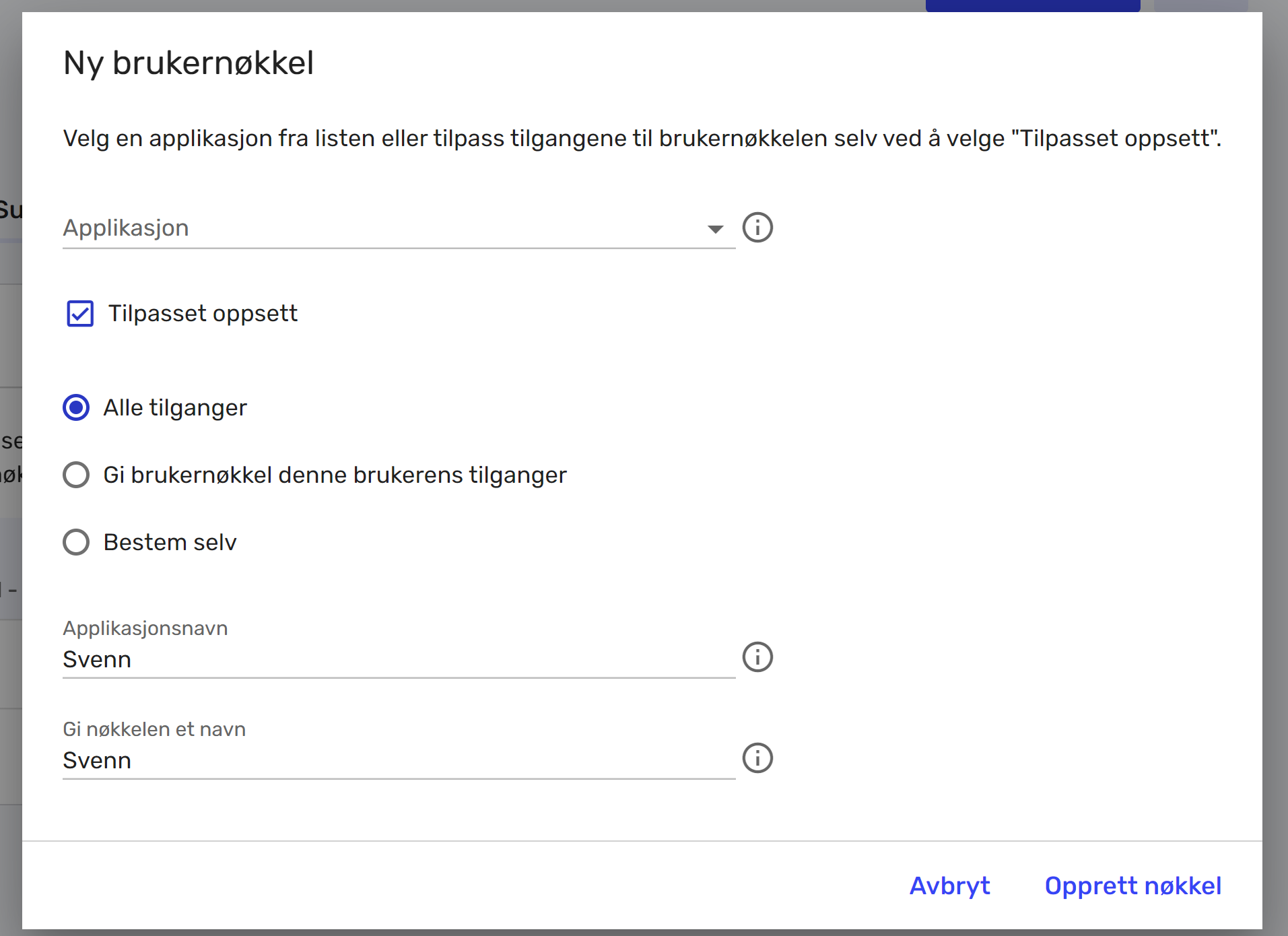Click the Alle tilganger label text
1288x936 pixels.
click(x=175, y=408)
